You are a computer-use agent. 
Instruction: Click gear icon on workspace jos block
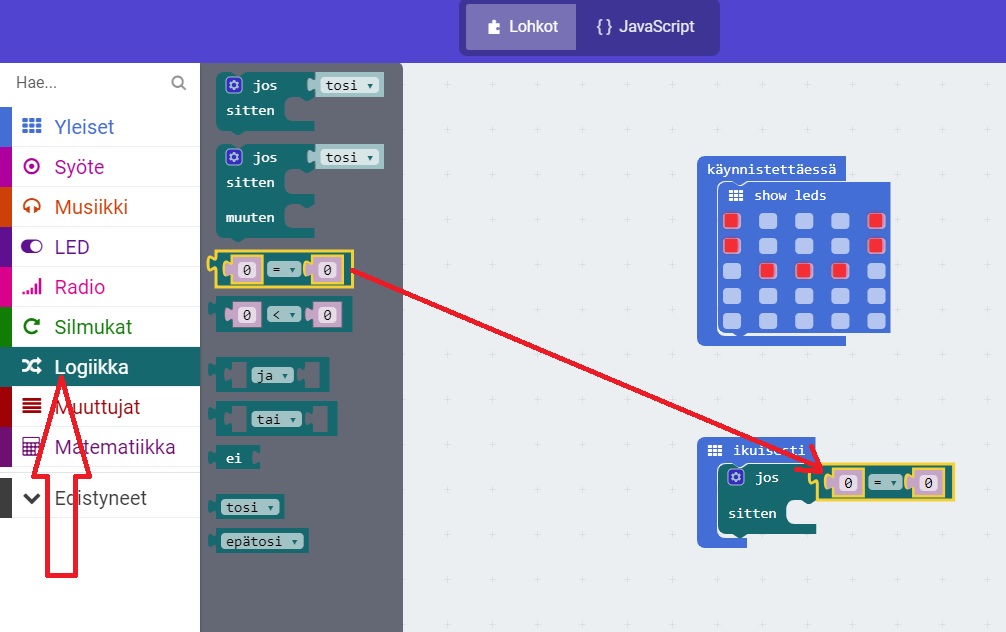(736, 478)
